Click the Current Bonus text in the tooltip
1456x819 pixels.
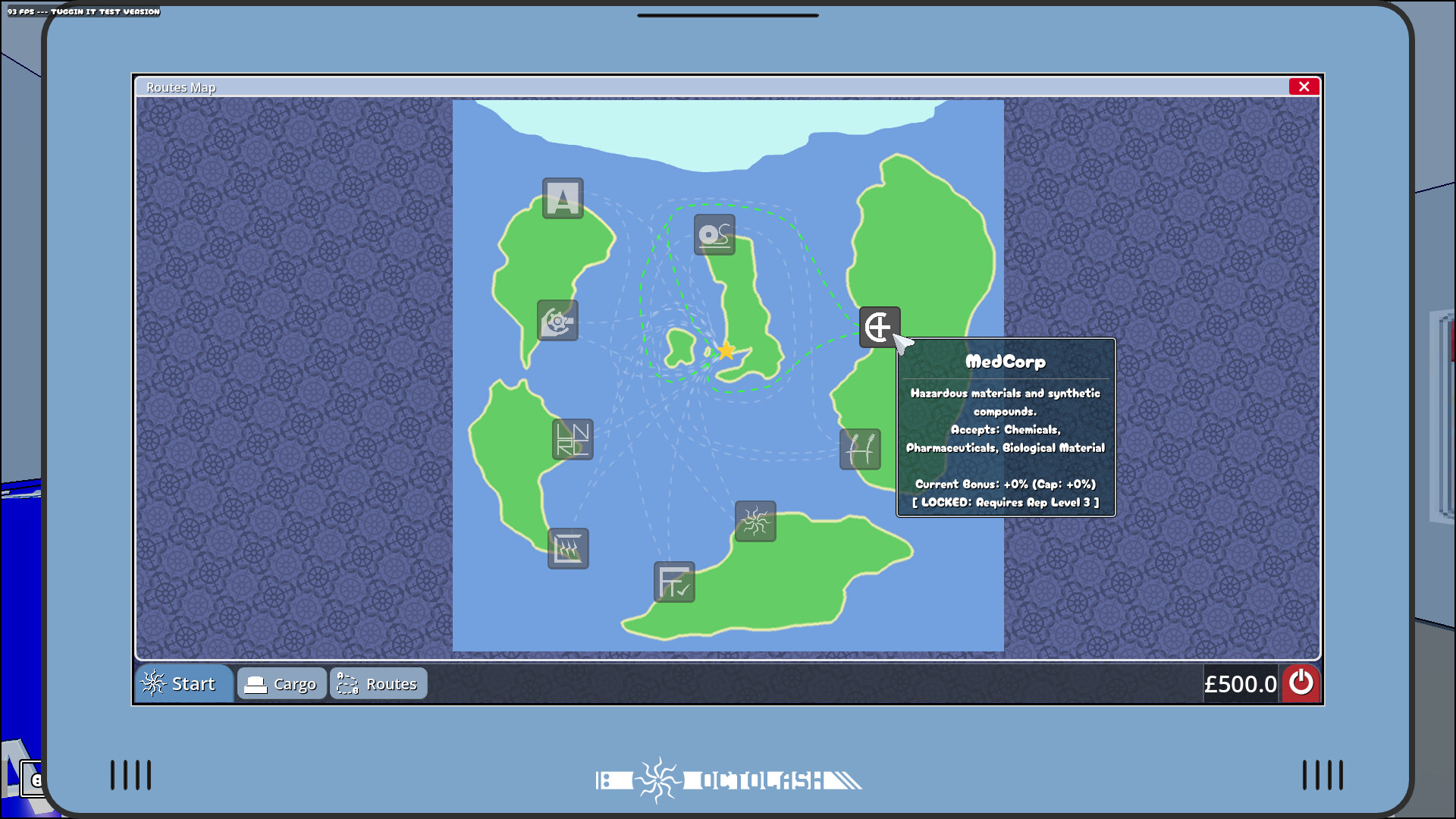(1006, 484)
